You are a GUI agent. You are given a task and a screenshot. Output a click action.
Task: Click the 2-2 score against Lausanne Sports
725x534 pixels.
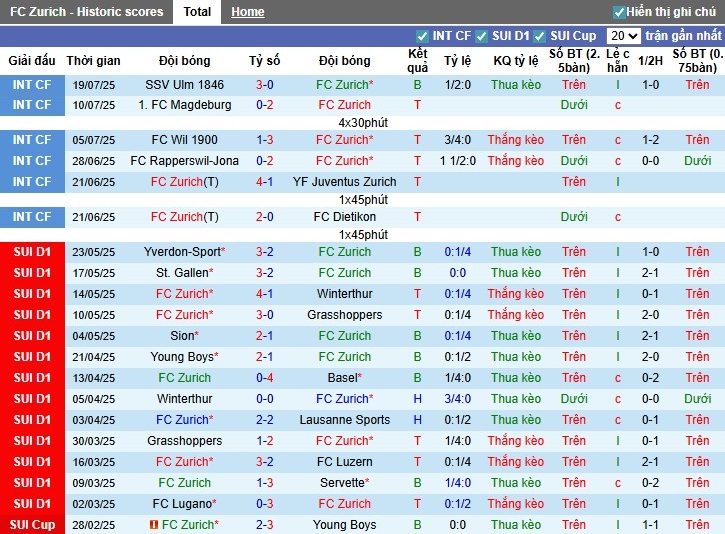click(264, 420)
